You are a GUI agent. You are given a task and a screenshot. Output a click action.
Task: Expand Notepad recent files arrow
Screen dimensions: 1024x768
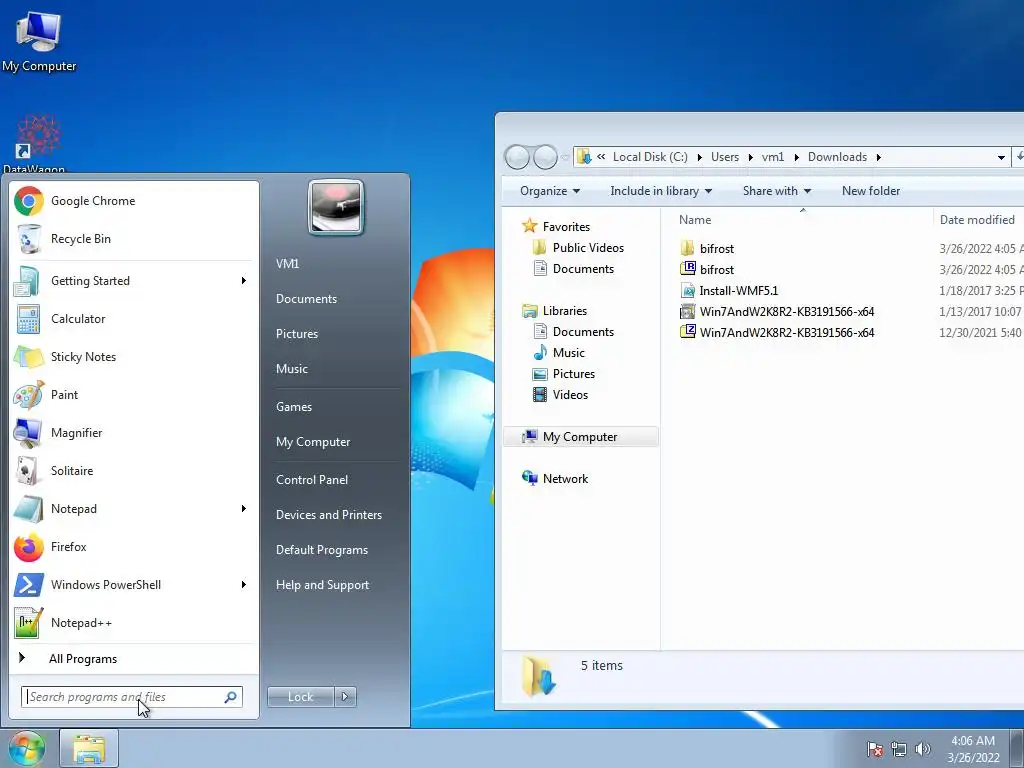click(x=244, y=509)
